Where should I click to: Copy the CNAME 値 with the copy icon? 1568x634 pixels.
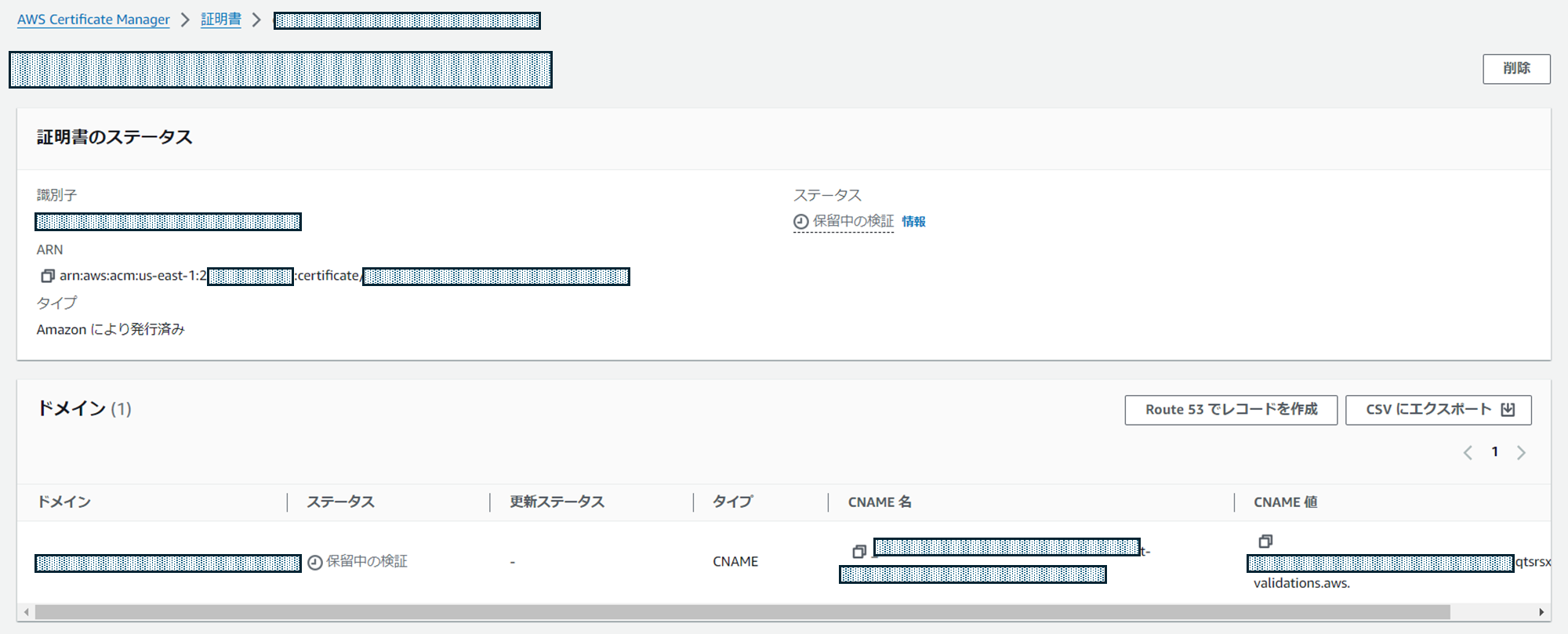coord(1265,542)
